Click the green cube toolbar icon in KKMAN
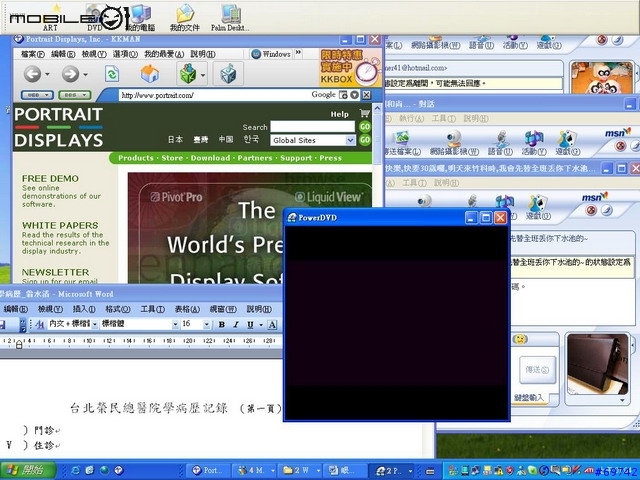 pos(188,74)
